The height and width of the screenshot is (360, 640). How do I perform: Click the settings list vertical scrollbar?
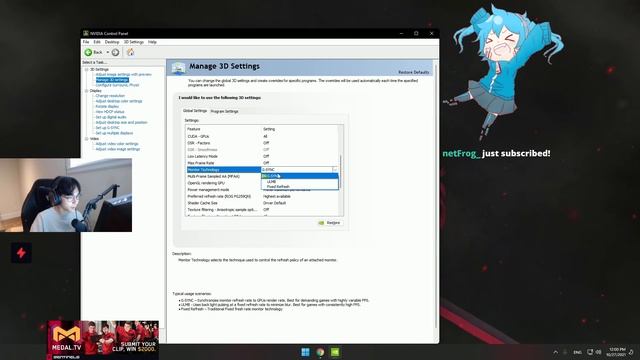(341, 170)
